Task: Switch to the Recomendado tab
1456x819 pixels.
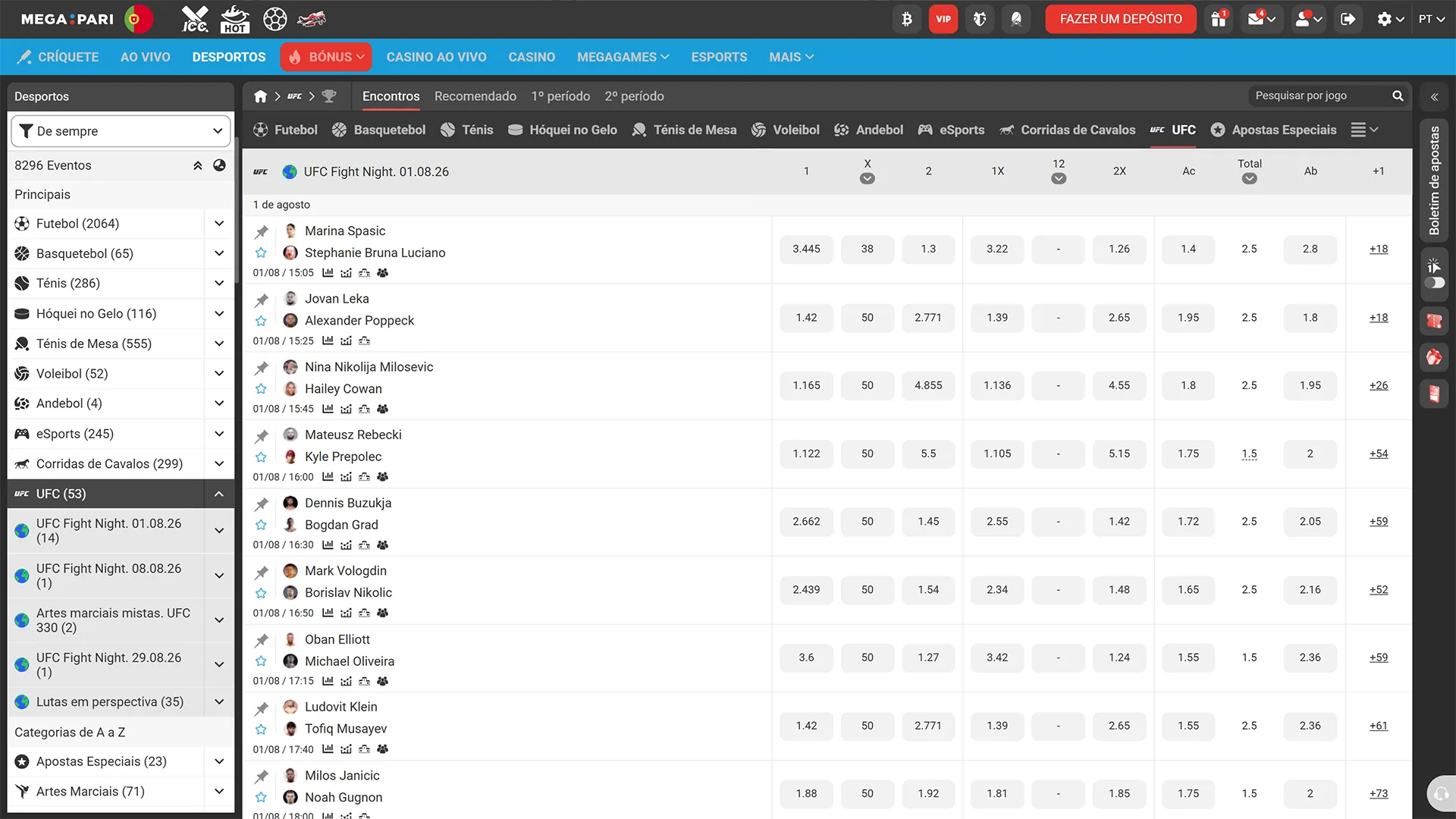Action: point(475,96)
